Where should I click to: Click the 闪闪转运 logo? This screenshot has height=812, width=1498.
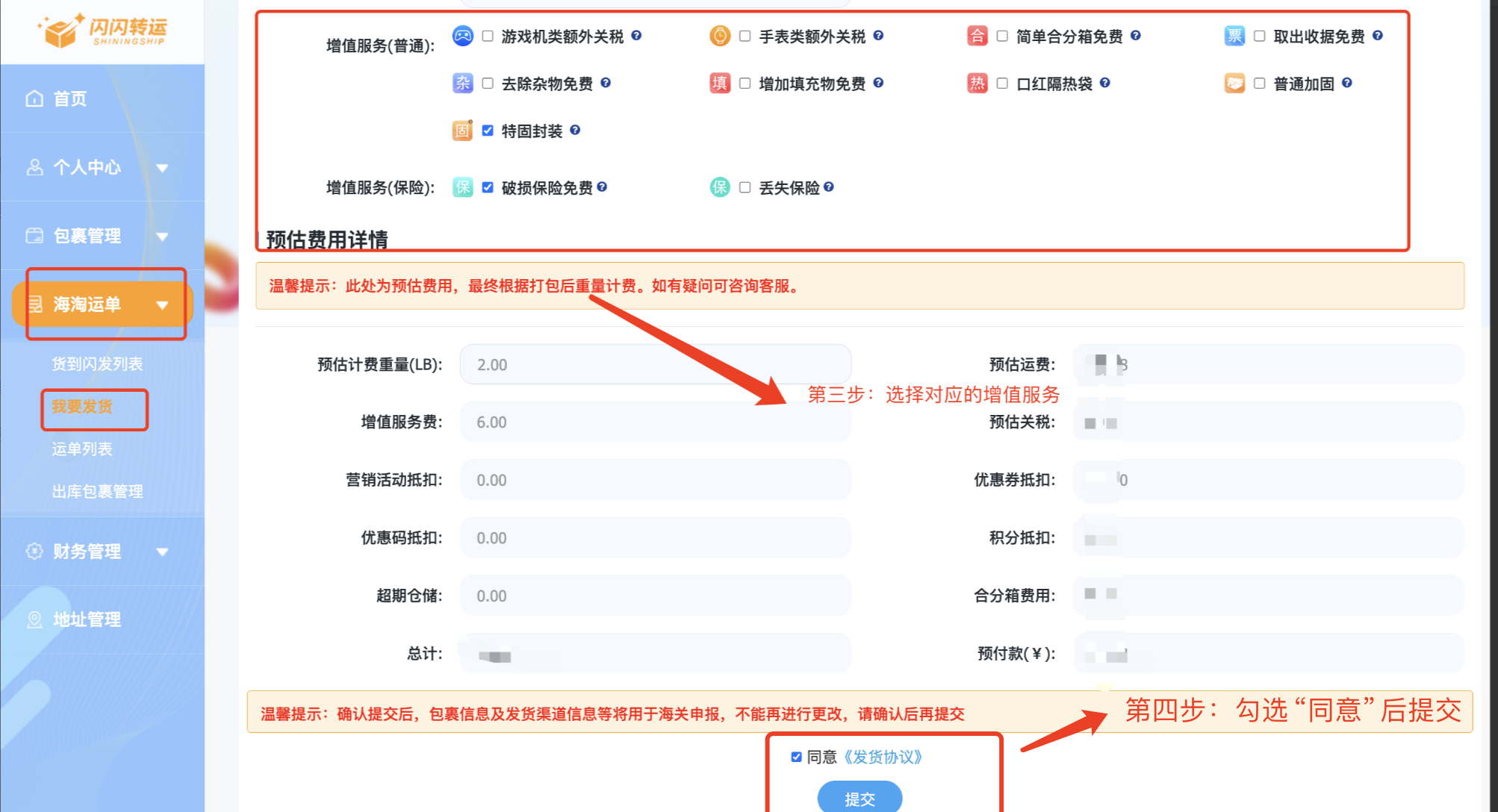coord(102,30)
